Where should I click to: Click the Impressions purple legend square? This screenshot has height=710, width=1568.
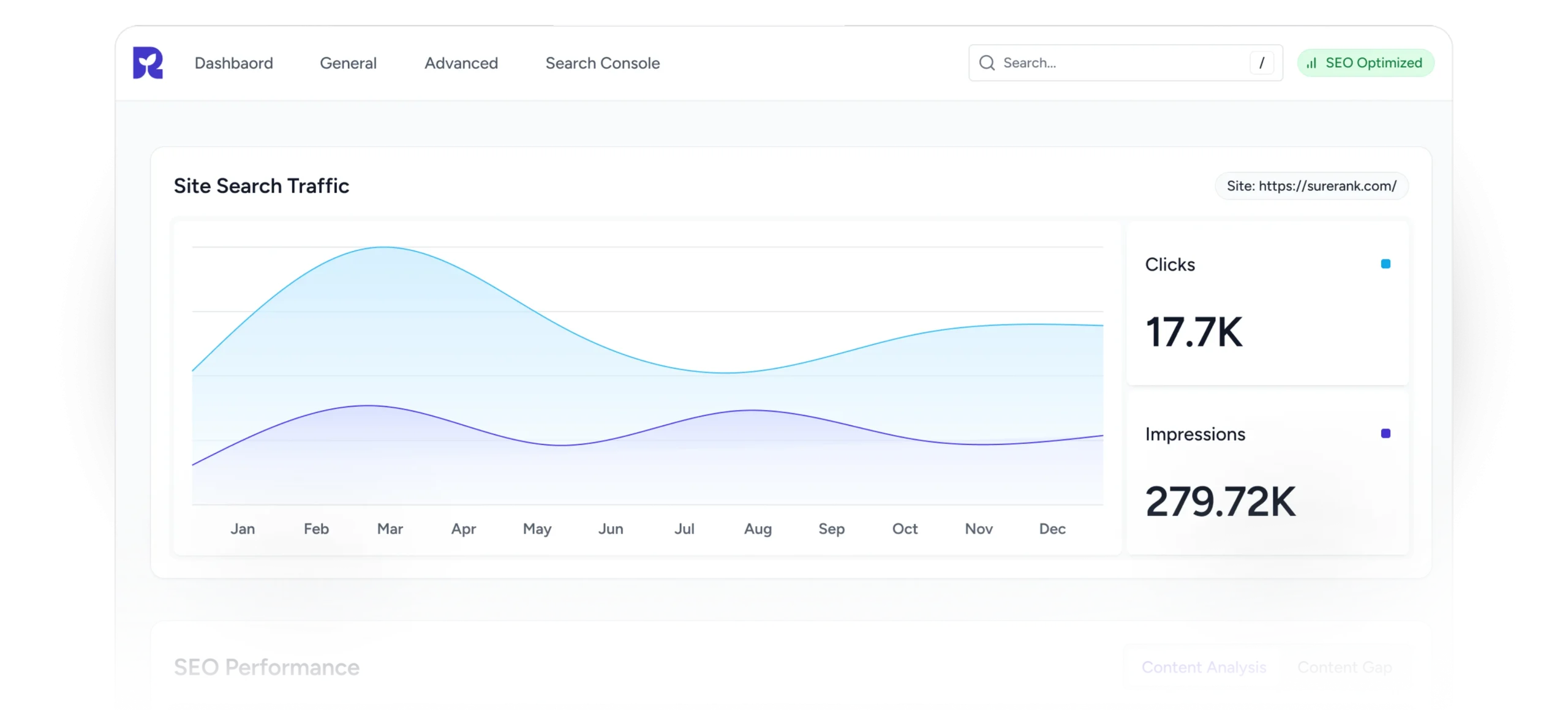[1385, 433]
